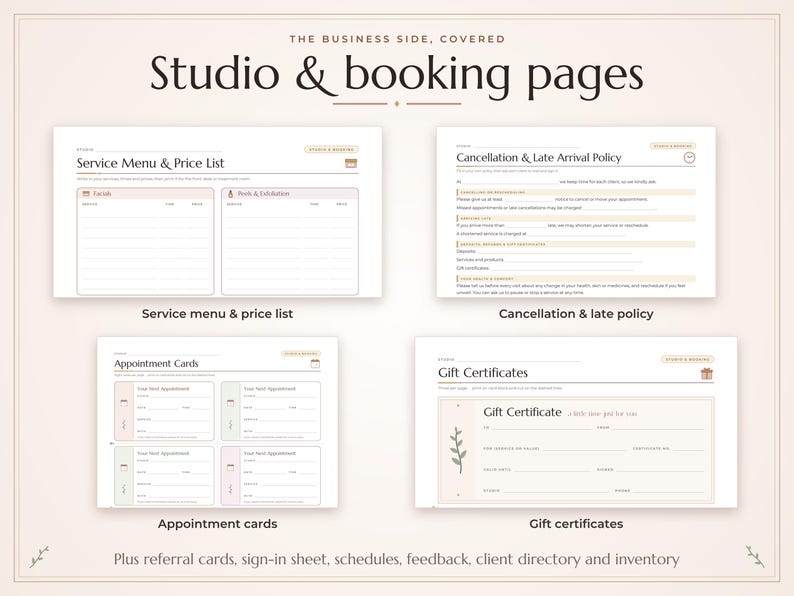
Task: Click the bottle icon next to Peels & Exfoliation
Action: coord(230,193)
